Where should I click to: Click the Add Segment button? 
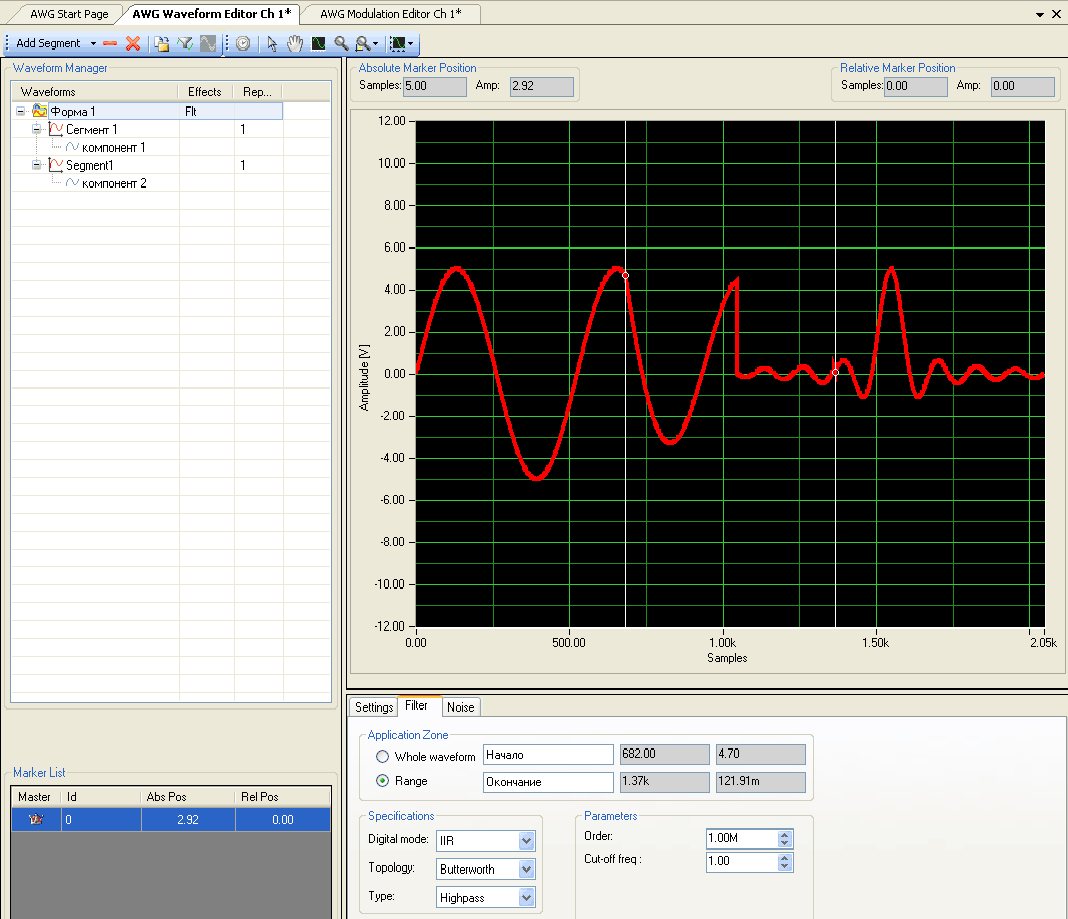[x=48, y=44]
